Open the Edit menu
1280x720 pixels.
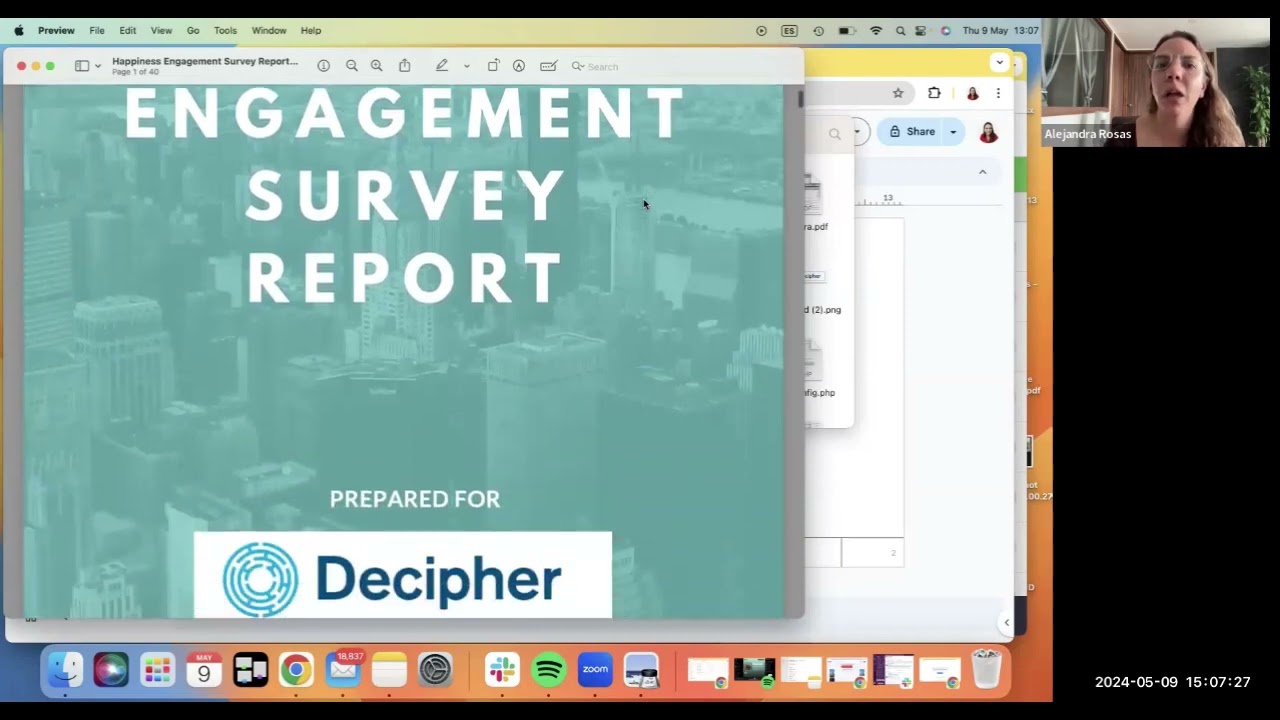128,31
